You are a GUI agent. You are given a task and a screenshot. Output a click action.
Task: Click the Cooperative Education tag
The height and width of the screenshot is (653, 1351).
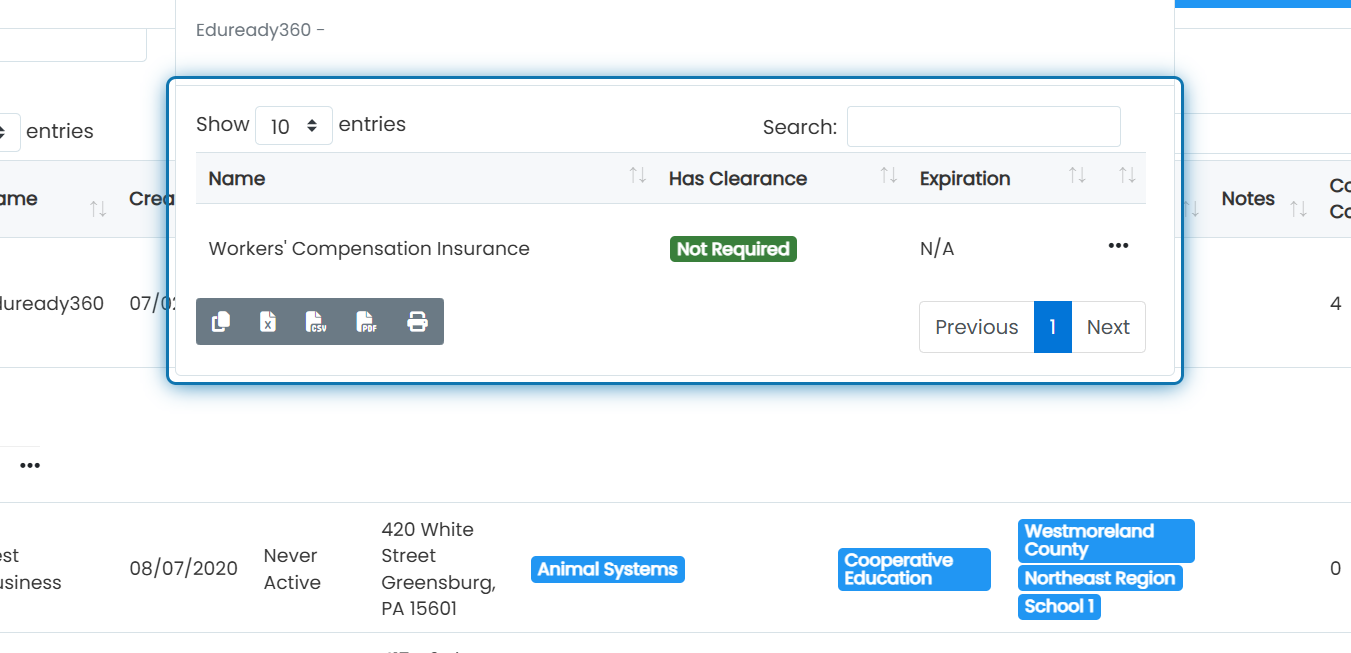pos(914,569)
